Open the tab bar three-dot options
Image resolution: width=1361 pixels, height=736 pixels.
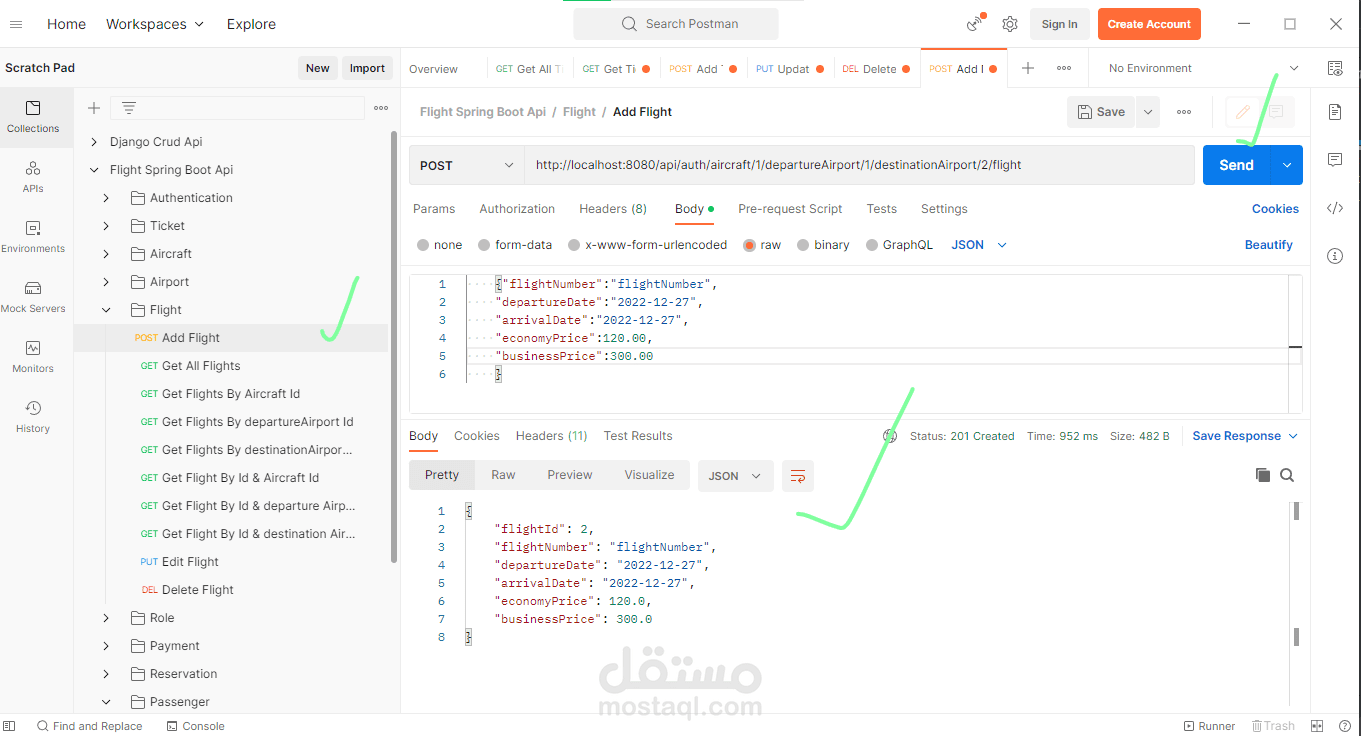1064,68
